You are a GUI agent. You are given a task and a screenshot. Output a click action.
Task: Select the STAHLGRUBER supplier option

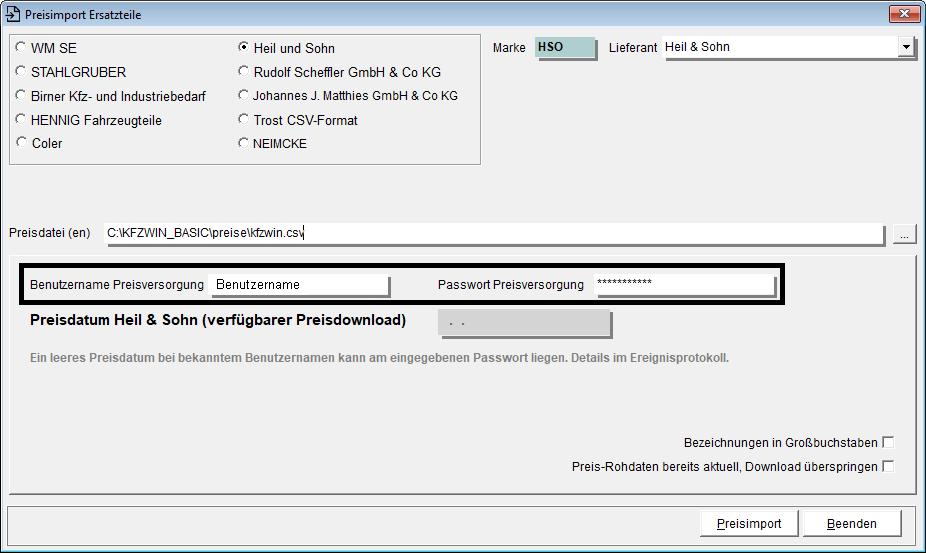coord(21,71)
